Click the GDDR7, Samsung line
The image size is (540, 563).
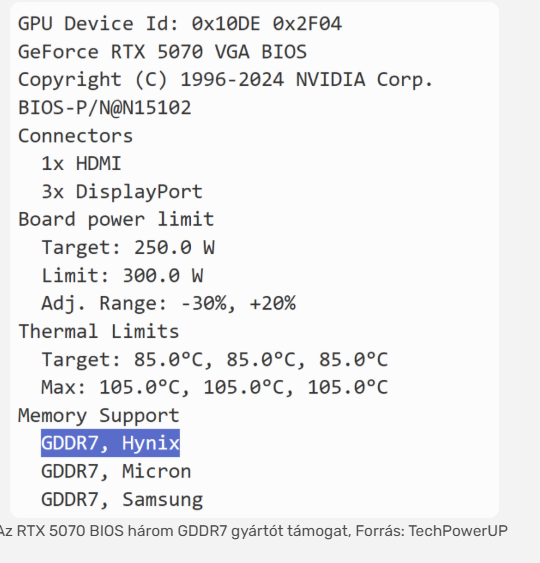tap(122, 499)
